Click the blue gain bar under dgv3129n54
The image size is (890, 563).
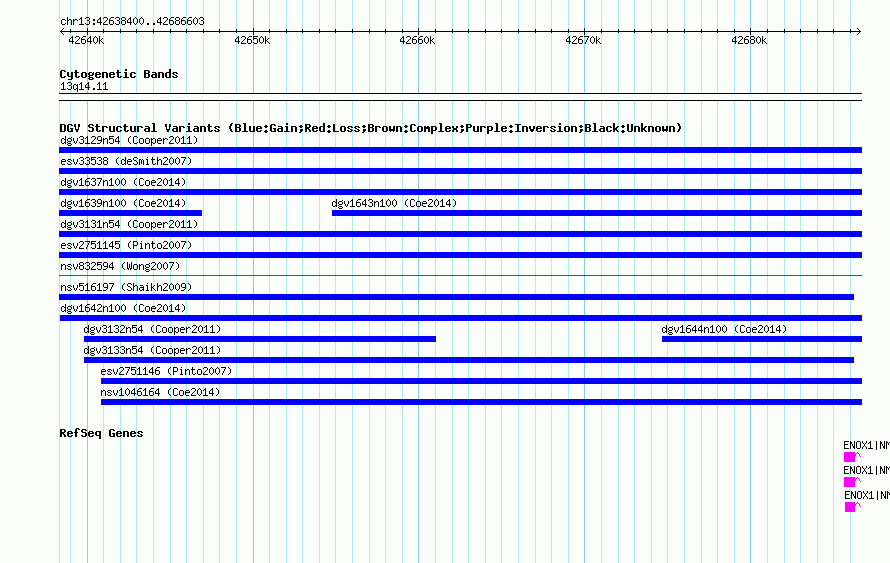tap(460, 150)
